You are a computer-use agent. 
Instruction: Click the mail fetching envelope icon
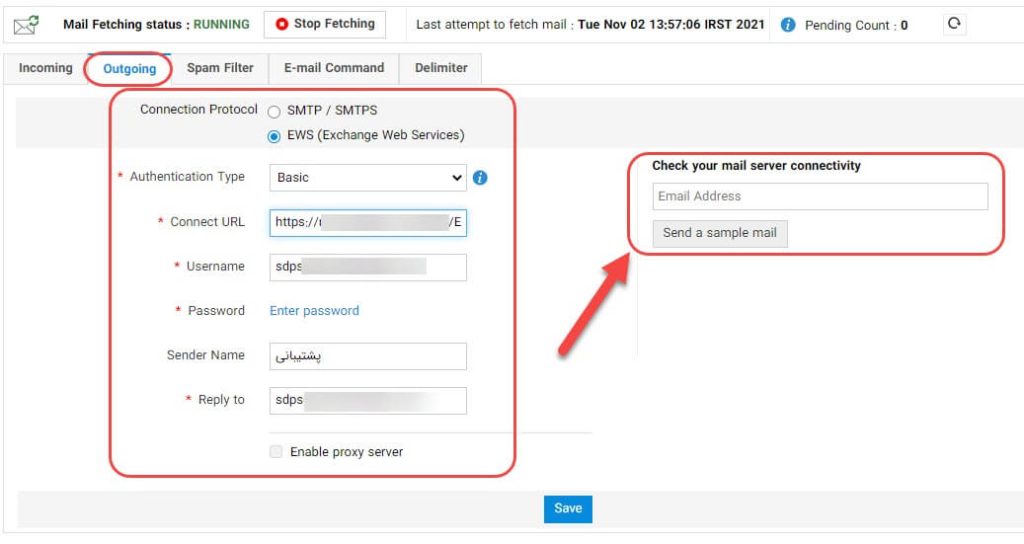coord(26,25)
